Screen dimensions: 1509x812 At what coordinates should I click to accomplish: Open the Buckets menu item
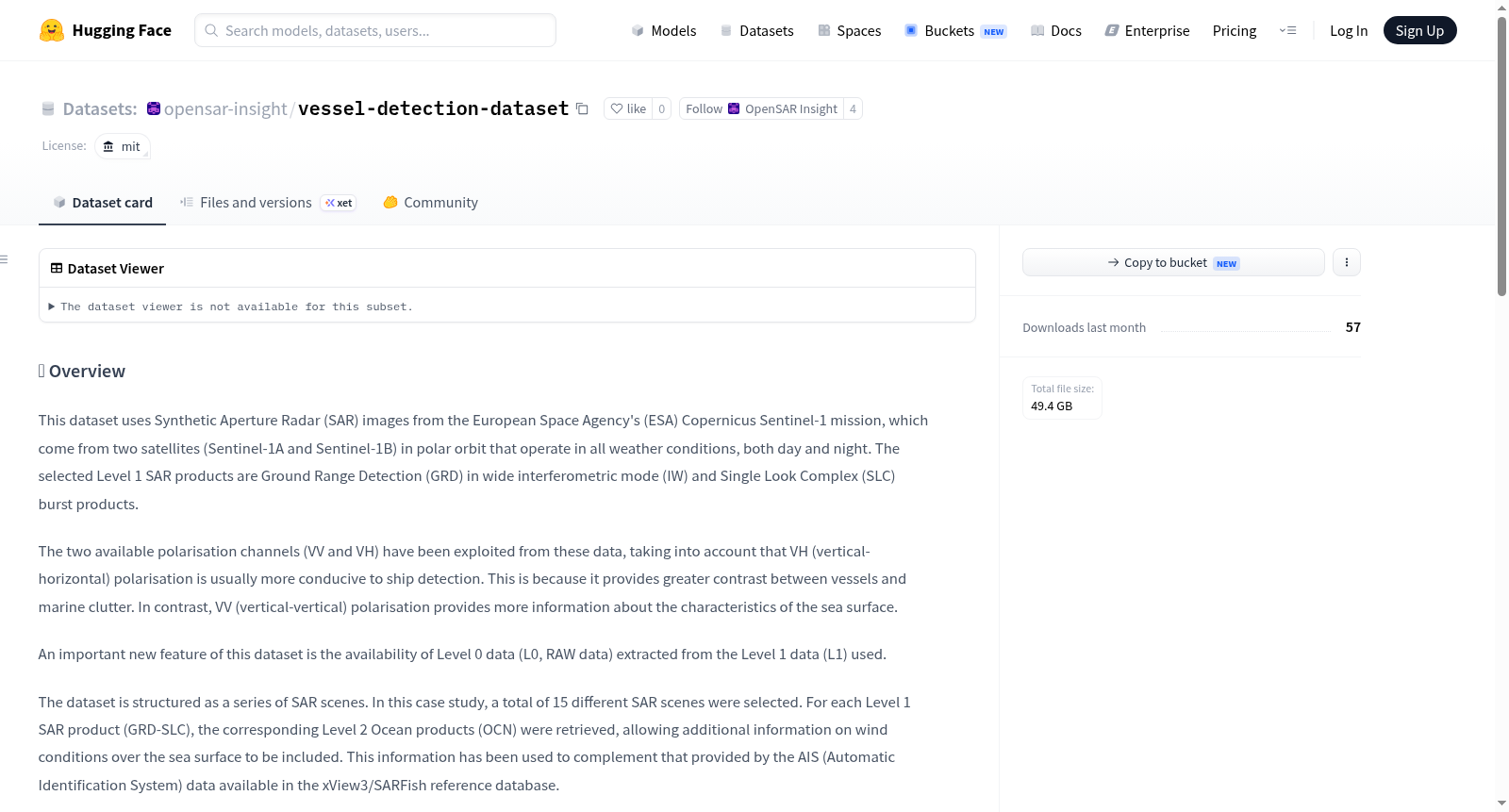pyautogui.click(x=955, y=30)
